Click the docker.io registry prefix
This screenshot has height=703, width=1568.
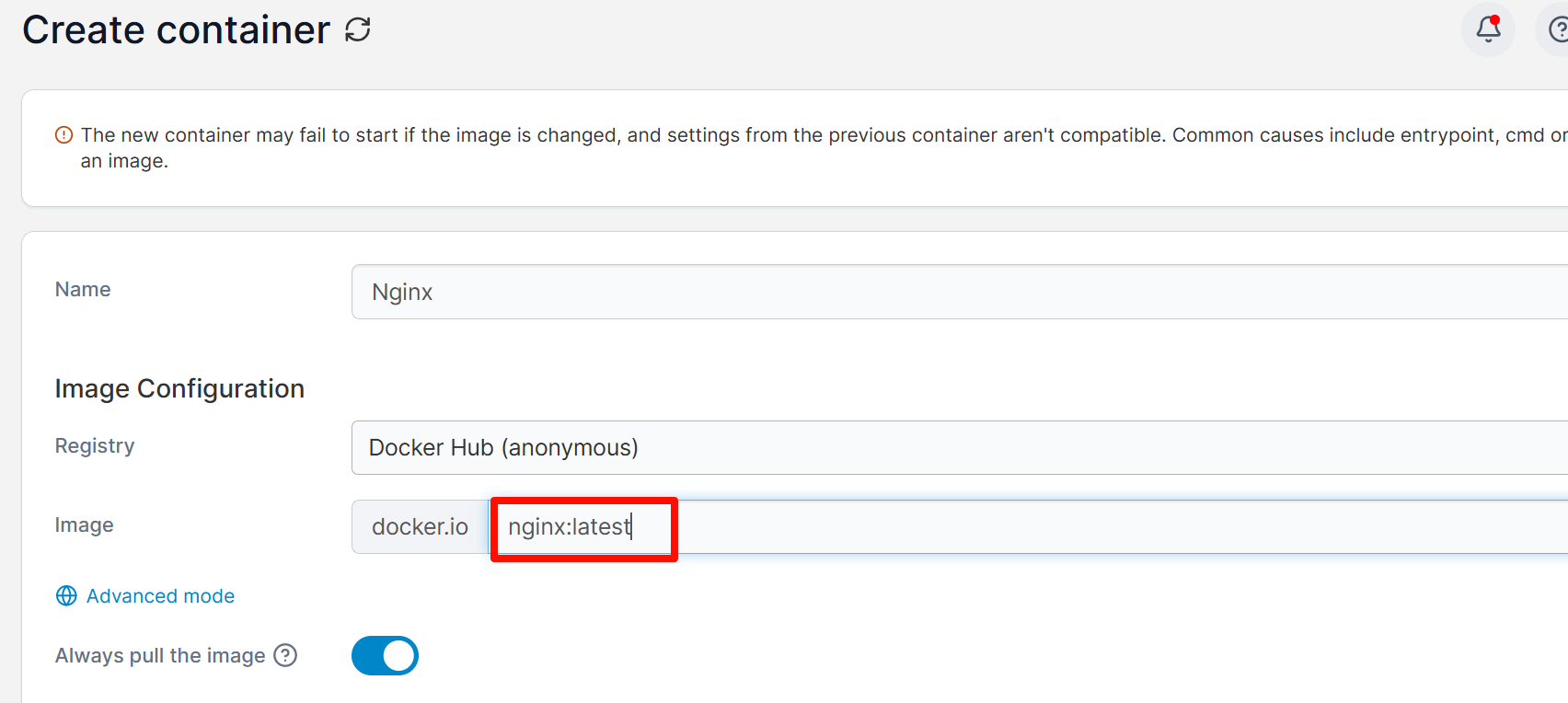pyautogui.click(x=420, y=527)
